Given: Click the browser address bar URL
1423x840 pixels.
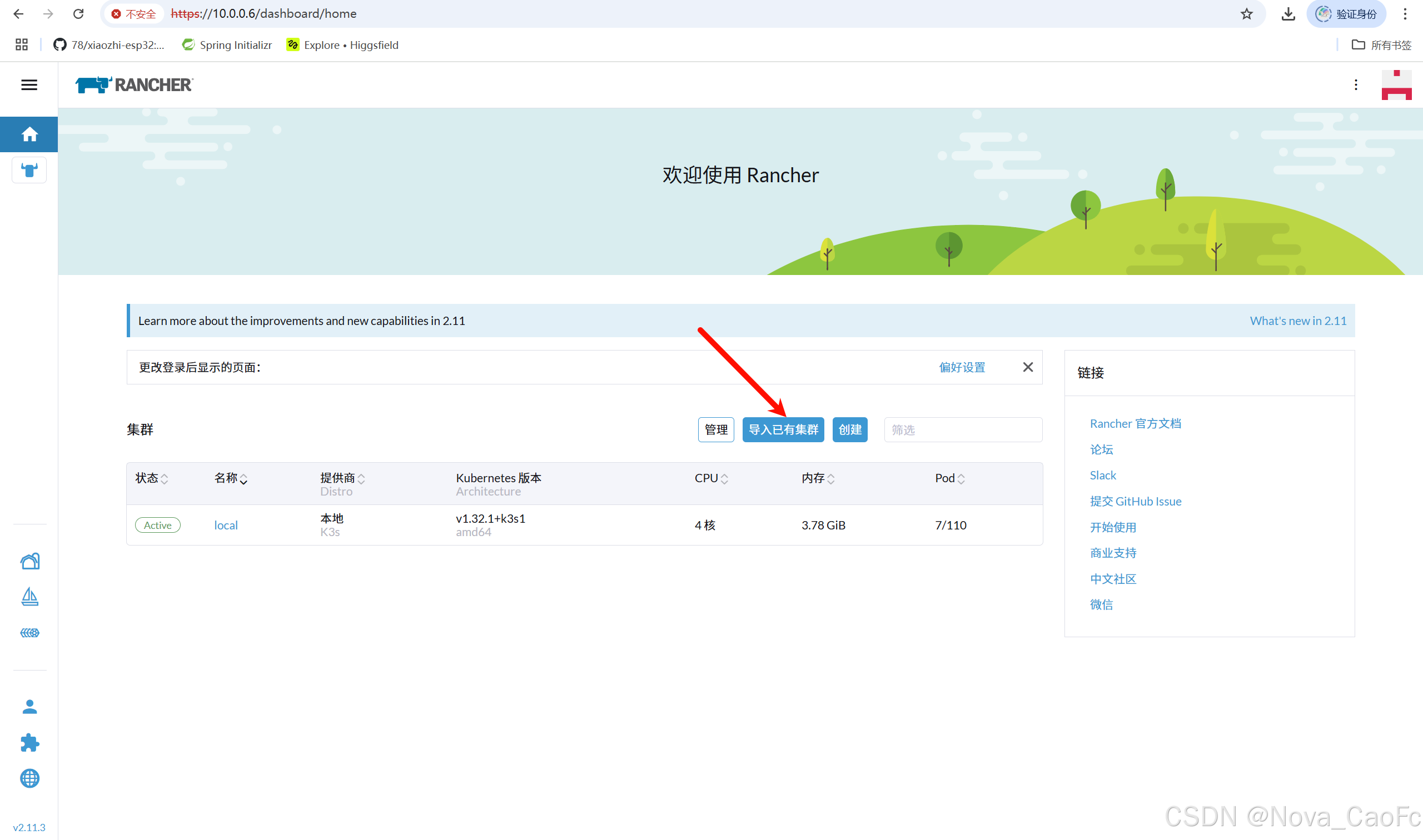Looking at the screenshot, I should click(x=263, y=13).
